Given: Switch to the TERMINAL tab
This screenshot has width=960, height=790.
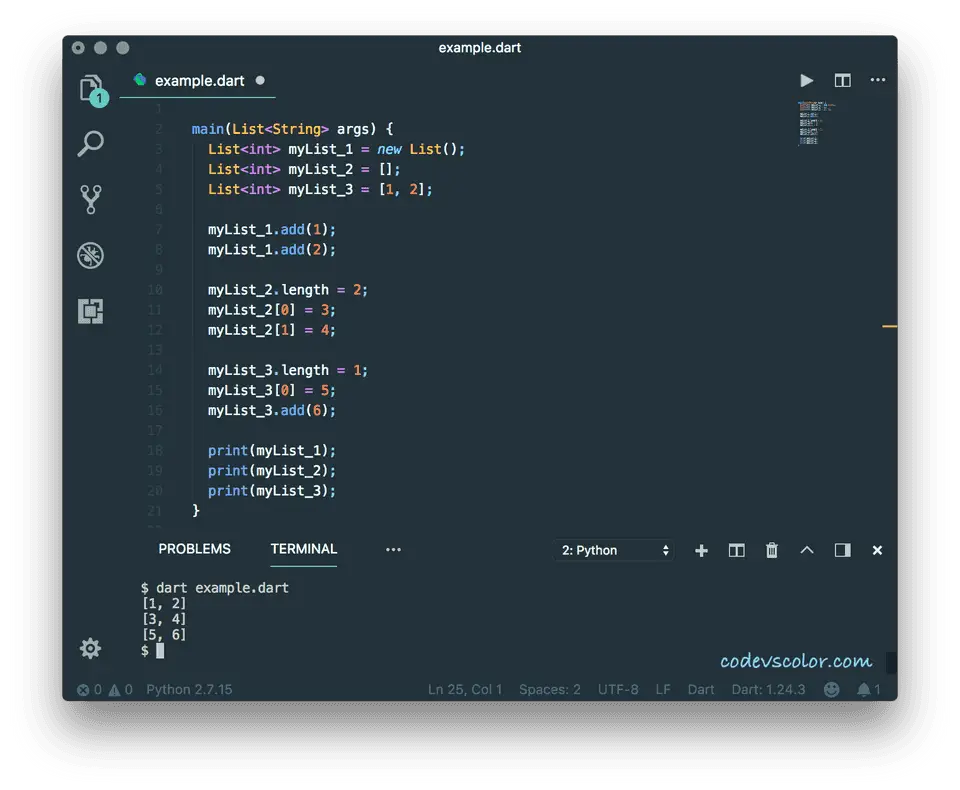Looking at the screenshot, I should pos(304,549).
